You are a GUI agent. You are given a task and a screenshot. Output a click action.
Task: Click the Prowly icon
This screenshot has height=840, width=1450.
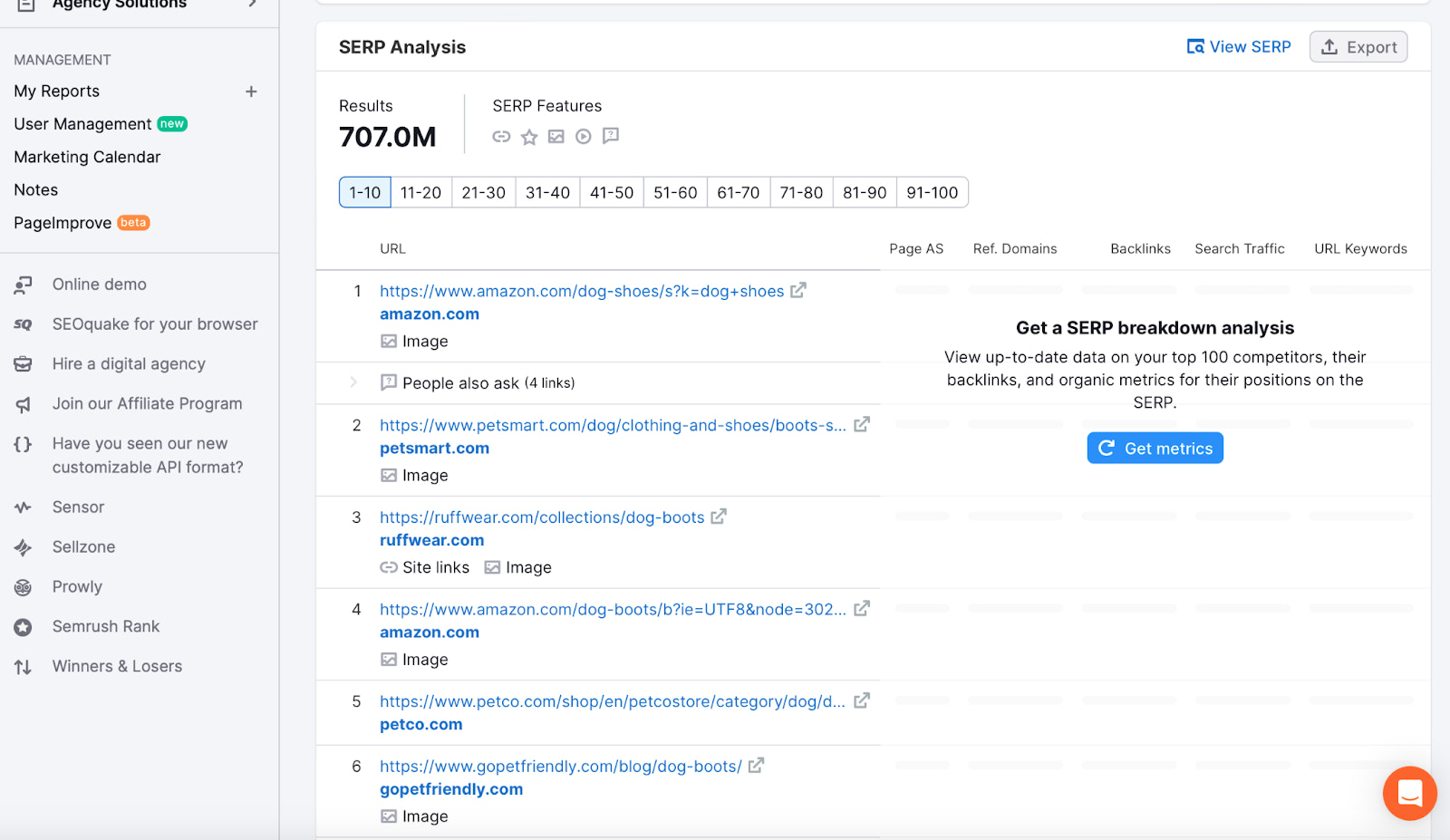(24, 587)
